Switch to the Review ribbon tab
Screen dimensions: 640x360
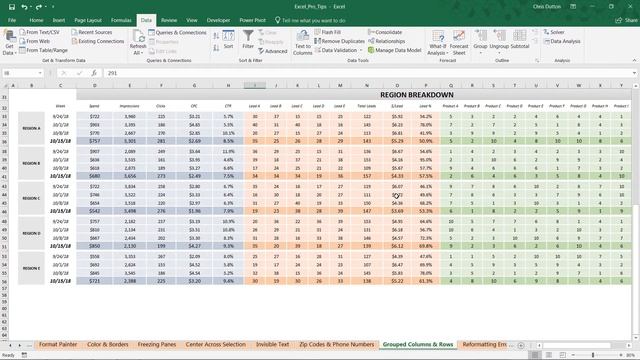tap(169, 20)
